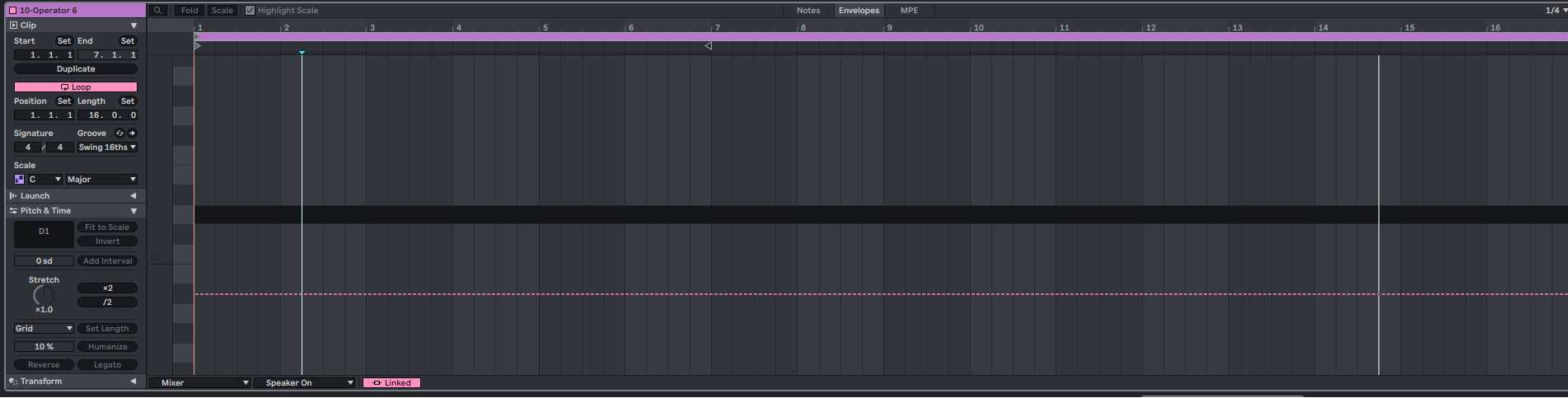Click the Launch section icon
The image size is (1568, 398).
click(x=13, y=196)
